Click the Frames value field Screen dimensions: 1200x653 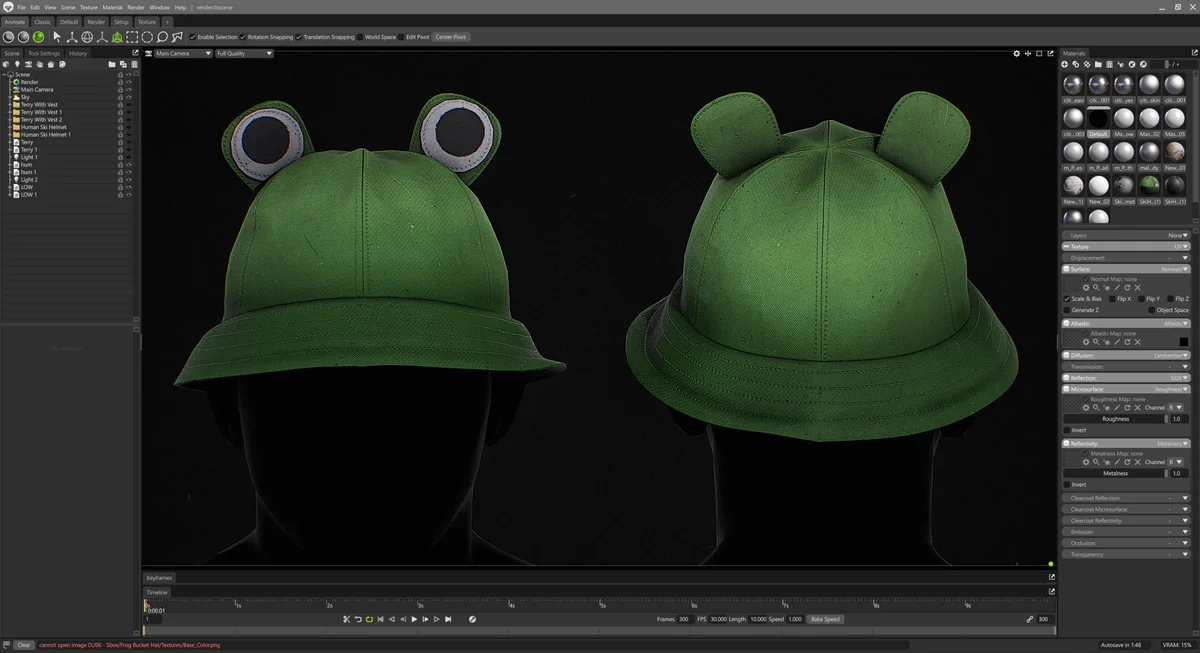coord(684,619)
